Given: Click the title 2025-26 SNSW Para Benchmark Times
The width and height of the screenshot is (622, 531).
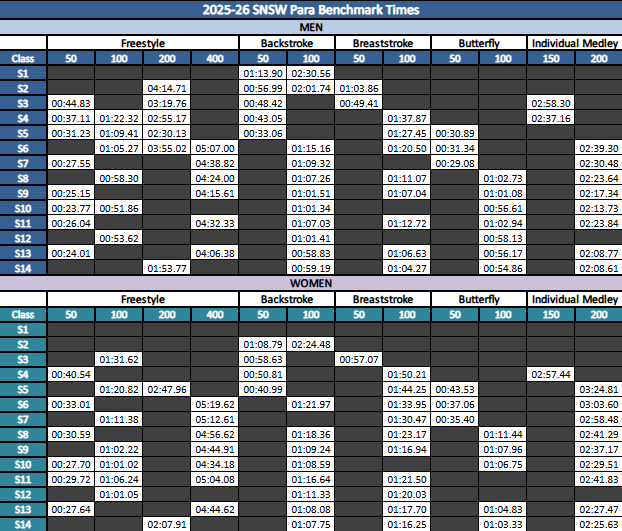Looking at the screenshot, I should [311, 10].
